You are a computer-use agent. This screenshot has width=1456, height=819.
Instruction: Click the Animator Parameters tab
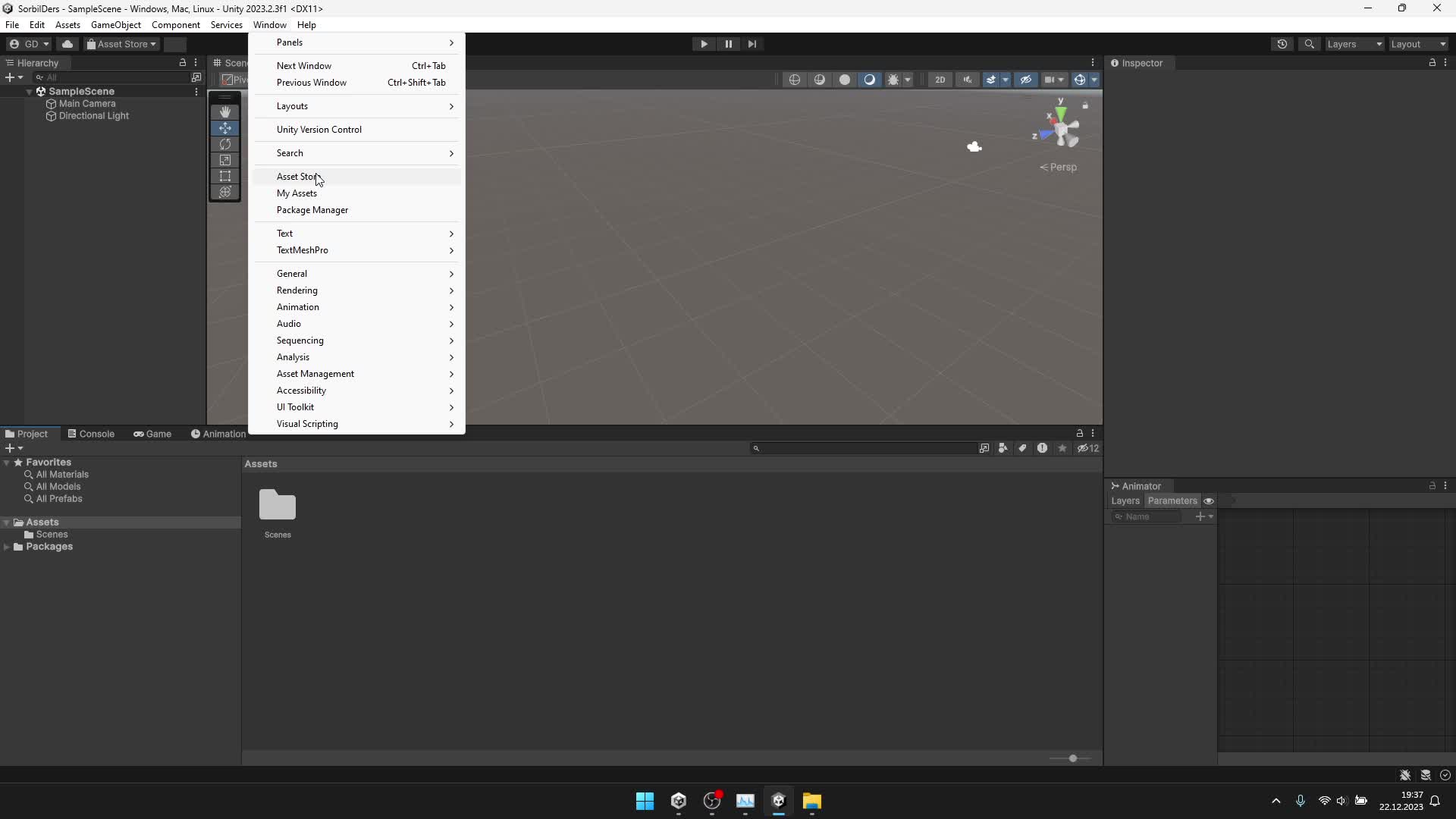pyautogui.click(x=1173, y=500)
